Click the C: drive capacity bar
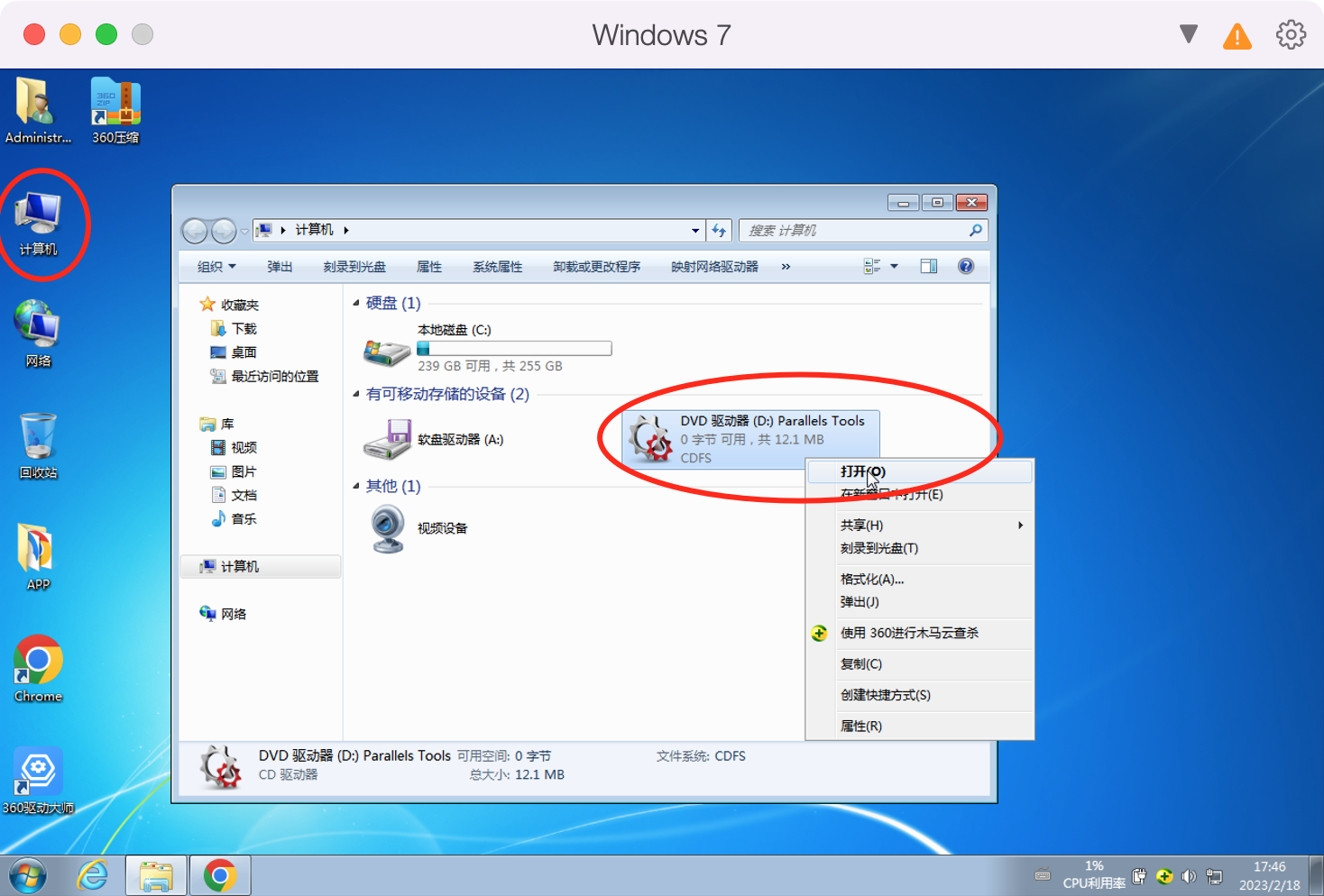 [514, 348]
